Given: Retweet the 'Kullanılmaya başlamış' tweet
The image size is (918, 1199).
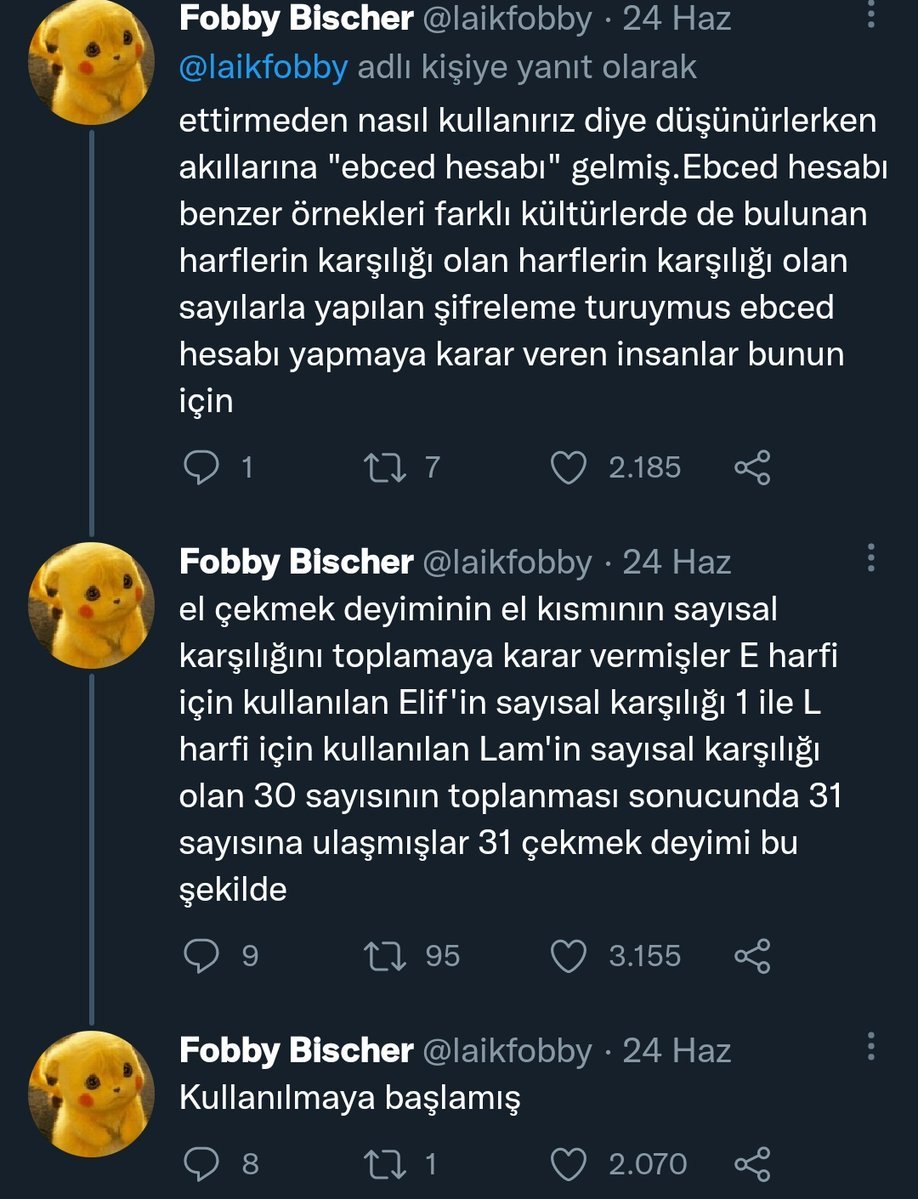Looking at the screenshot, I should (385, 1164).
